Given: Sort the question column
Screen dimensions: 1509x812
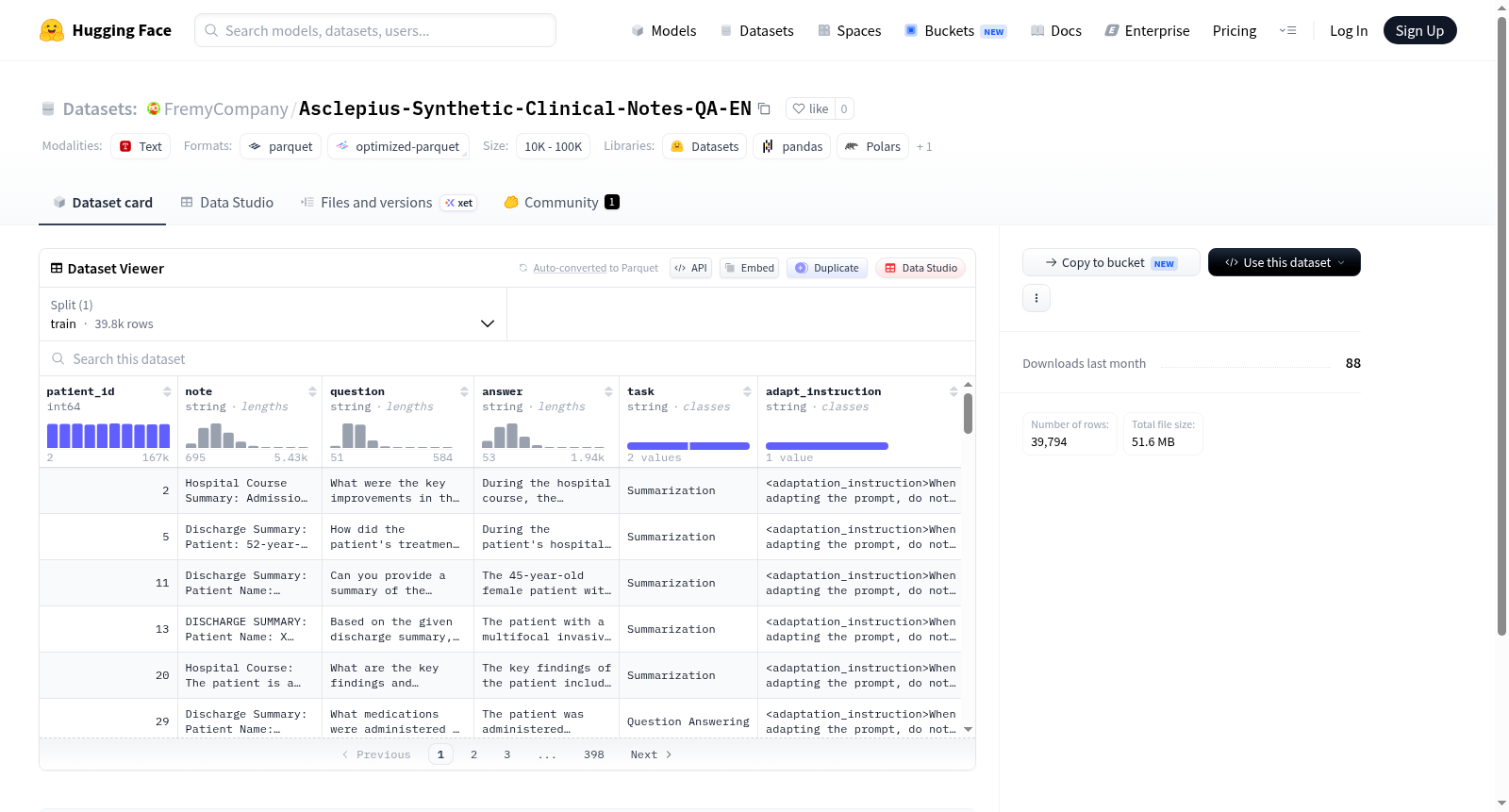Looking at the screenshot, I should tap(464, 391).
